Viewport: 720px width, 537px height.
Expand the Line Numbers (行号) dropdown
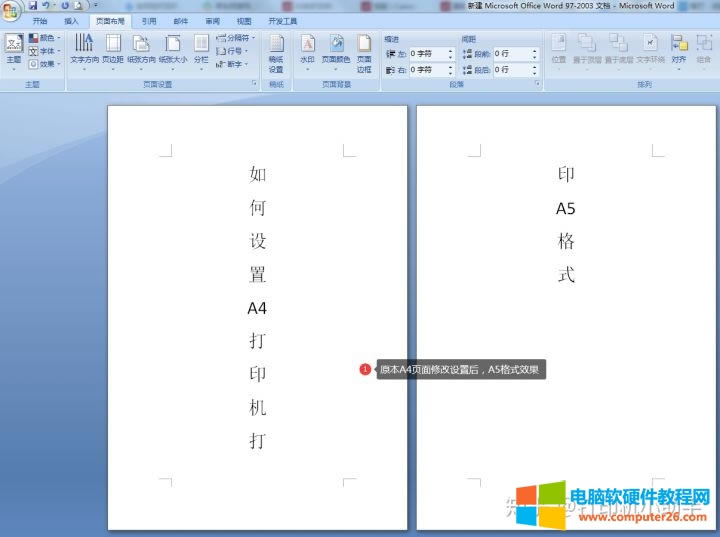pyautogui.click(x=232, y=51)
